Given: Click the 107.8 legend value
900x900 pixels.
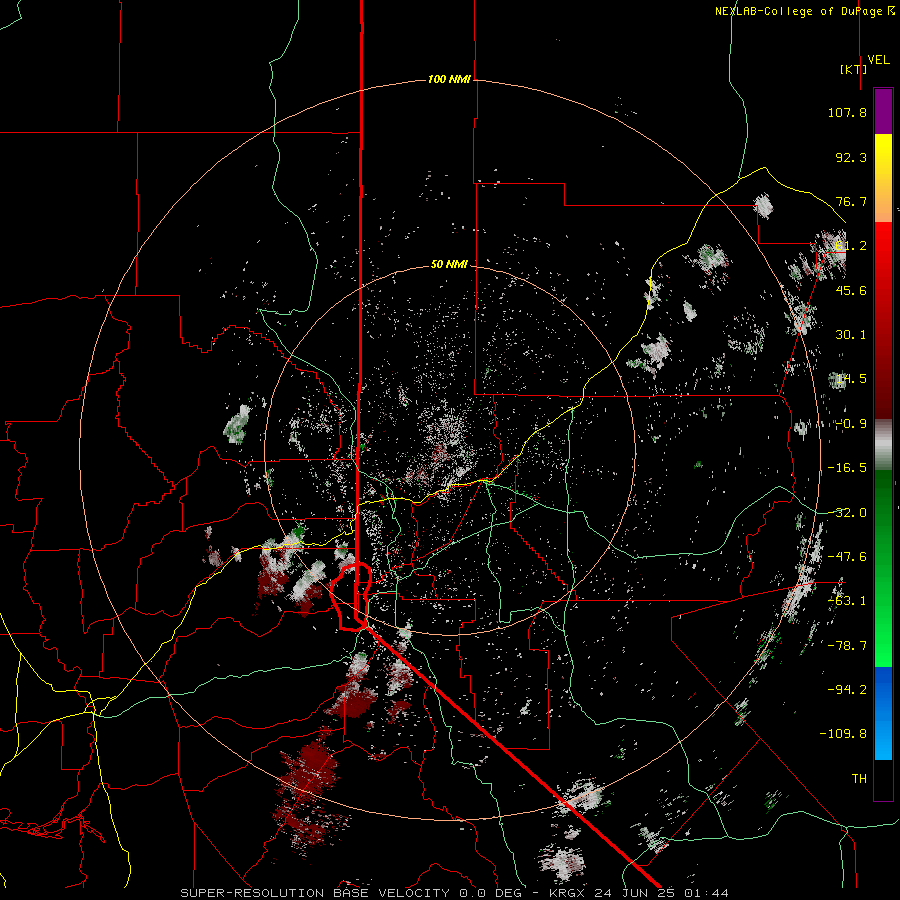Looking at the screenshot, I should (847, 112).
